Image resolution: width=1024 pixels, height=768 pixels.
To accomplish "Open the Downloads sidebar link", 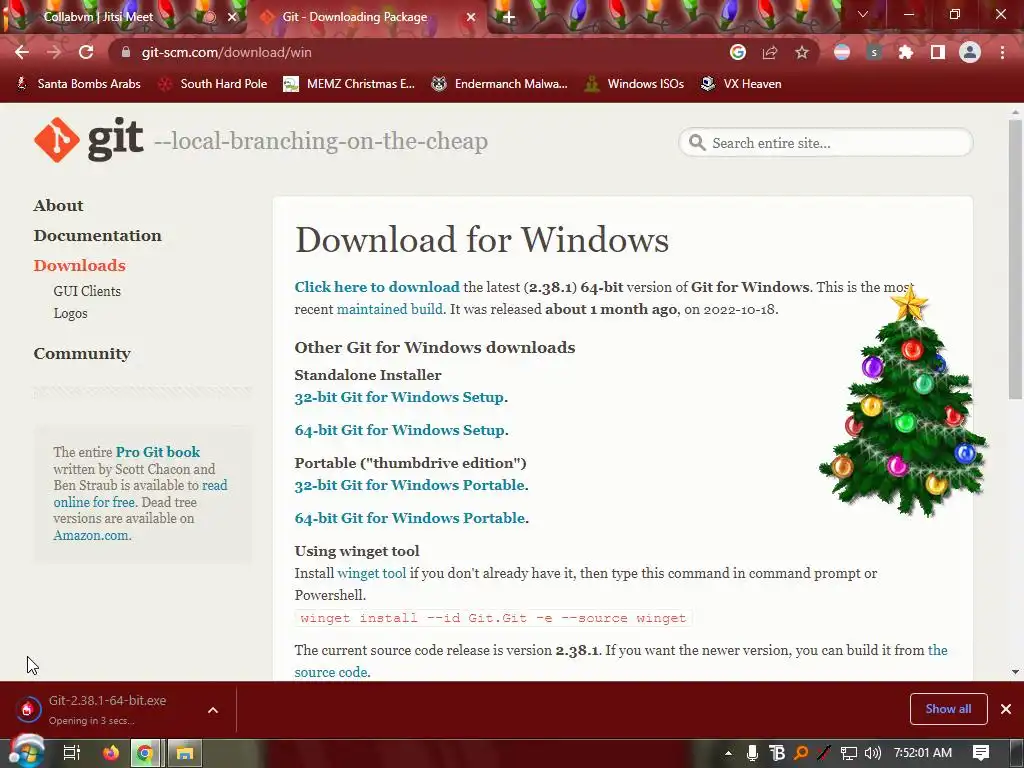I will [x=79, y=266].
